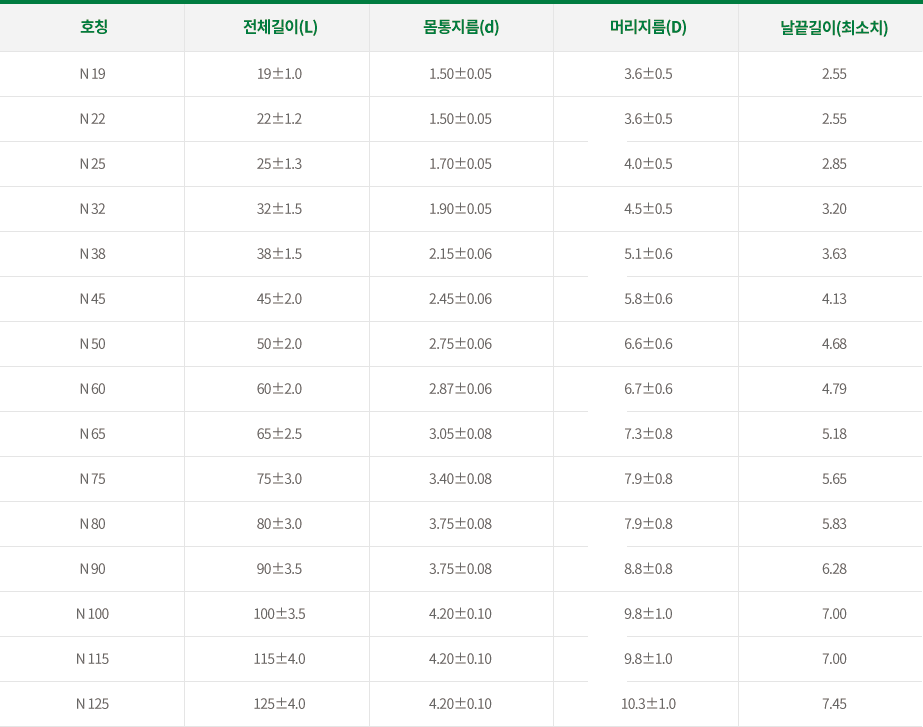Select the N 22 cell
The image size is (923, 727).
point(92,119)
